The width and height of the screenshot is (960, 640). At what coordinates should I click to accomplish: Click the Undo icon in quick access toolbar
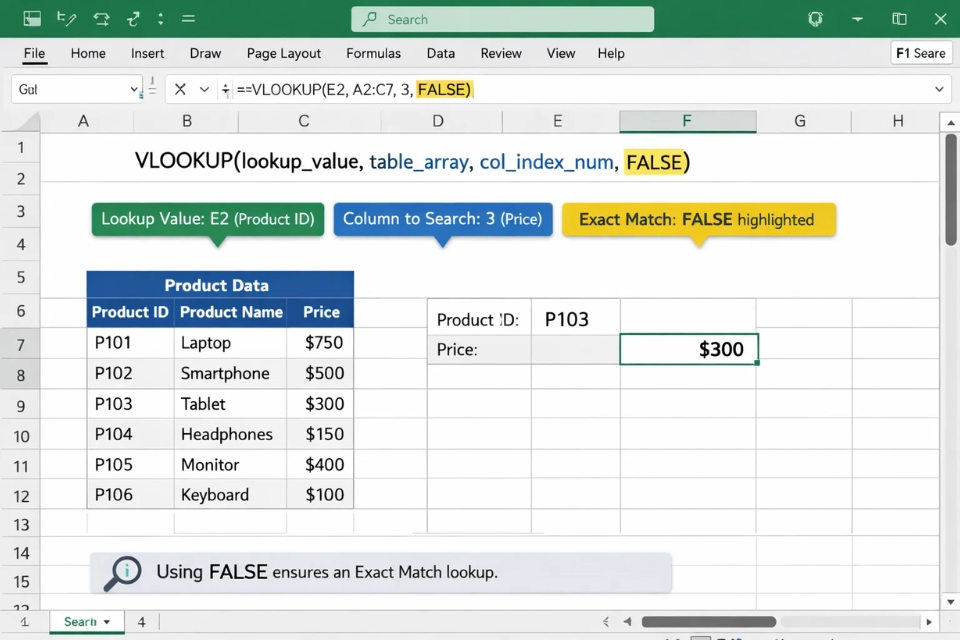103,18
